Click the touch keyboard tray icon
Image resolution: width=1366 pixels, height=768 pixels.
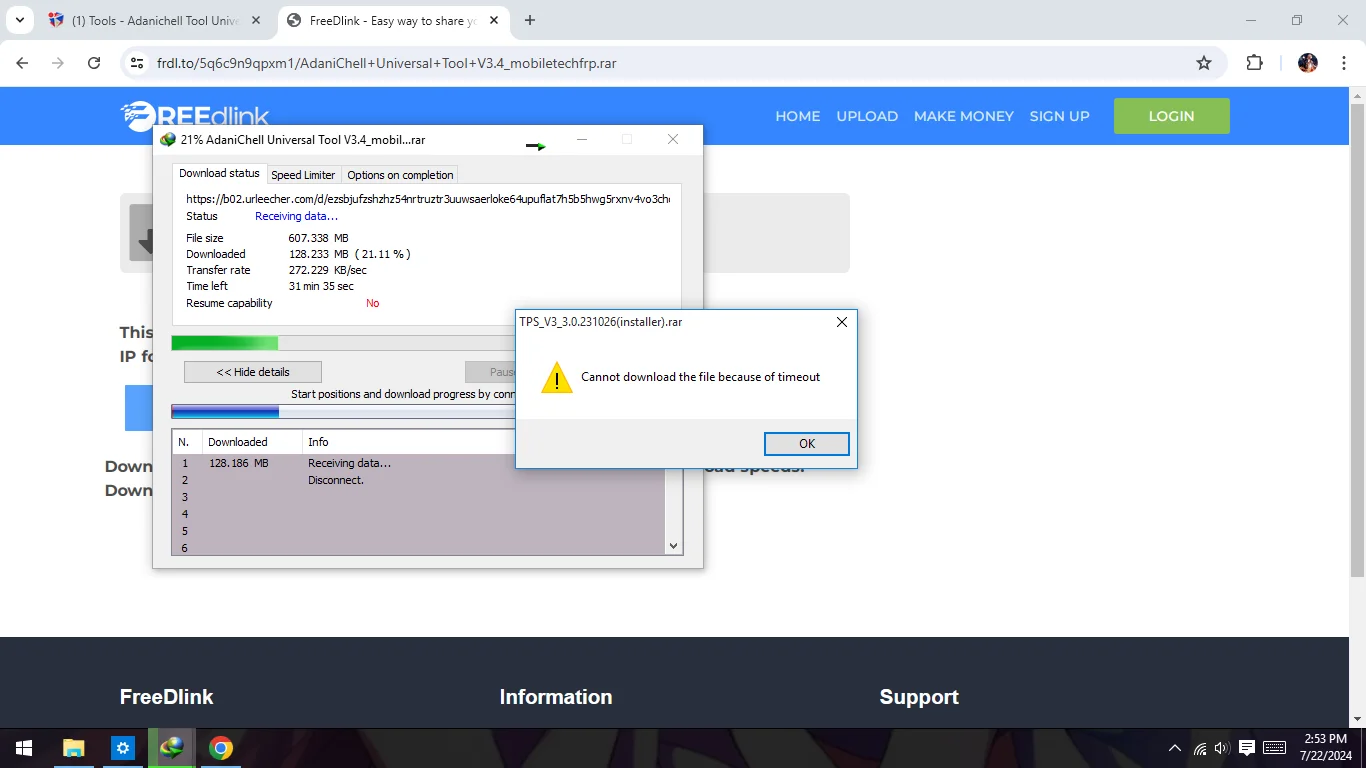pos(1274,748)
